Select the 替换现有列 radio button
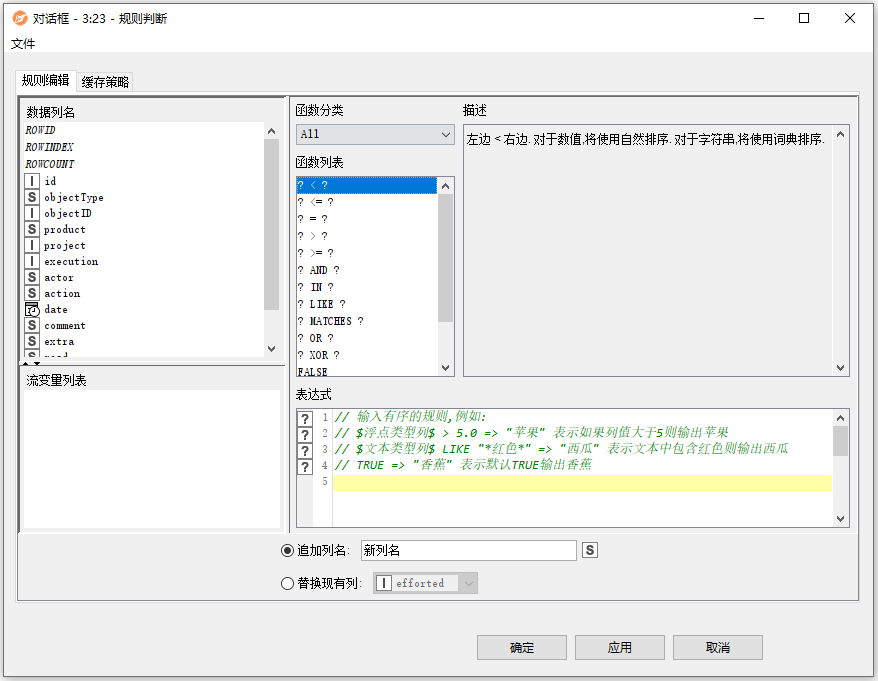Screen dimensions: 878x681 (x=288, y=583)
